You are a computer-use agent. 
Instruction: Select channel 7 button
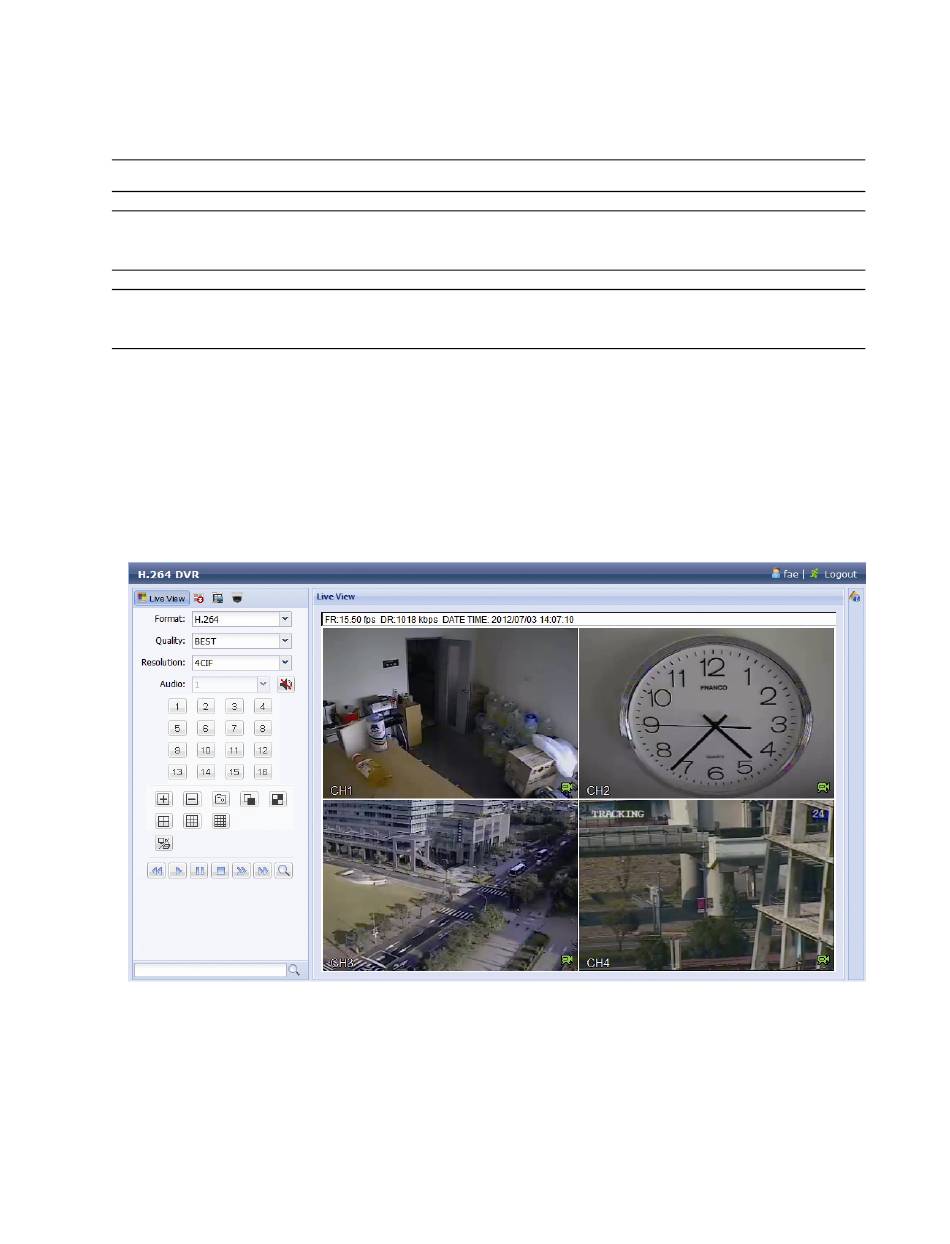(234, 728)
